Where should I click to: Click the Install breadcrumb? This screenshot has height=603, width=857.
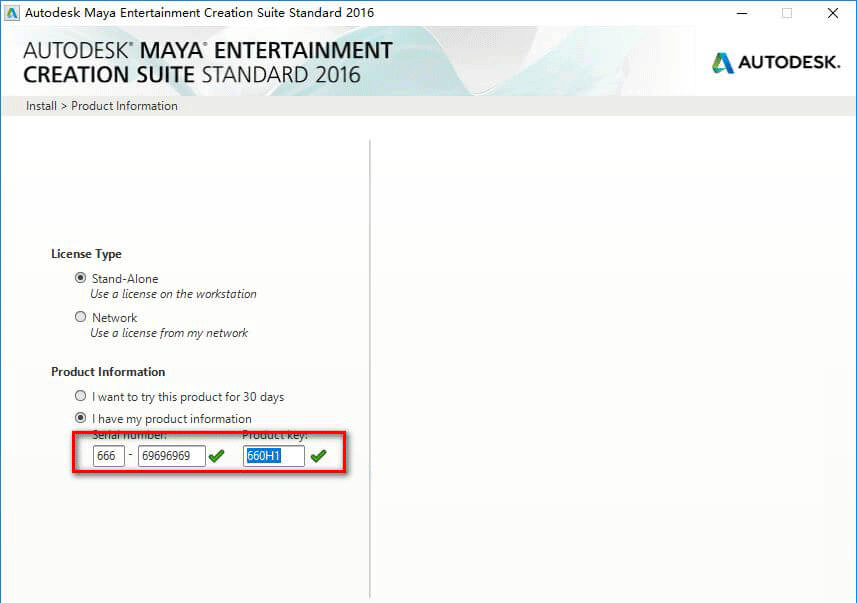click(x=41, y=106)
